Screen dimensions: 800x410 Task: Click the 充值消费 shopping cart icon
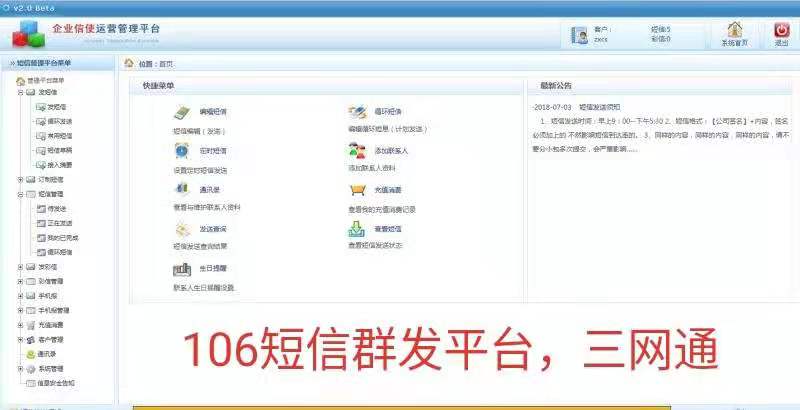[358, 190]
